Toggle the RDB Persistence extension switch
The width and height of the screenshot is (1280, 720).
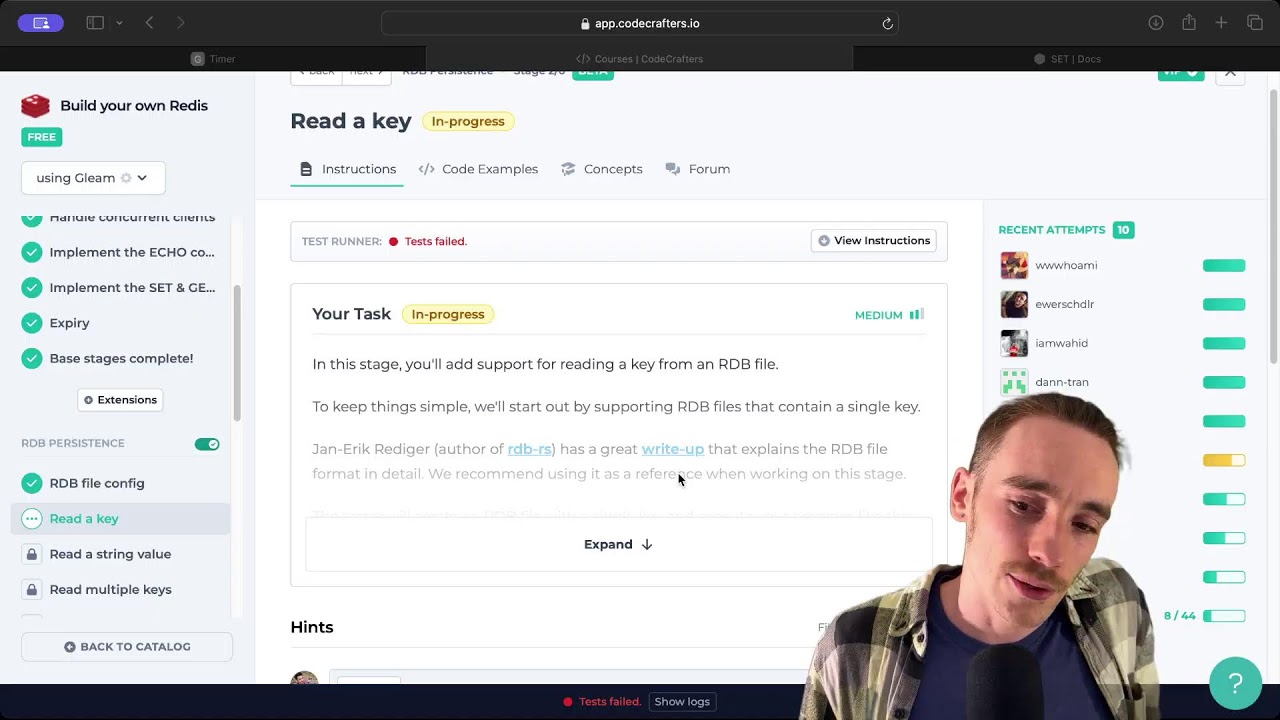click(207, 444)
